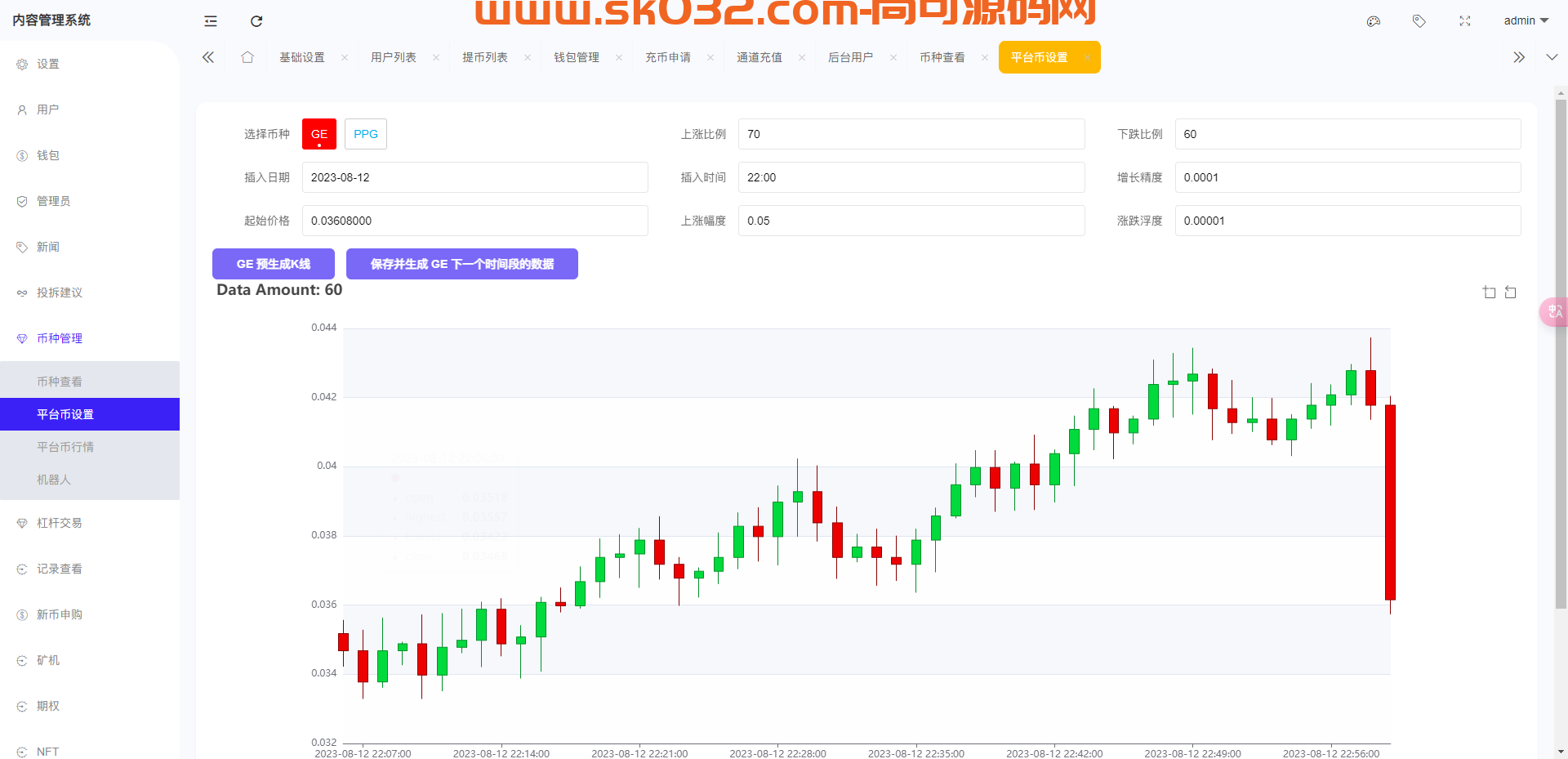Expand the 矿机 sidebar menu

(90, 660)
